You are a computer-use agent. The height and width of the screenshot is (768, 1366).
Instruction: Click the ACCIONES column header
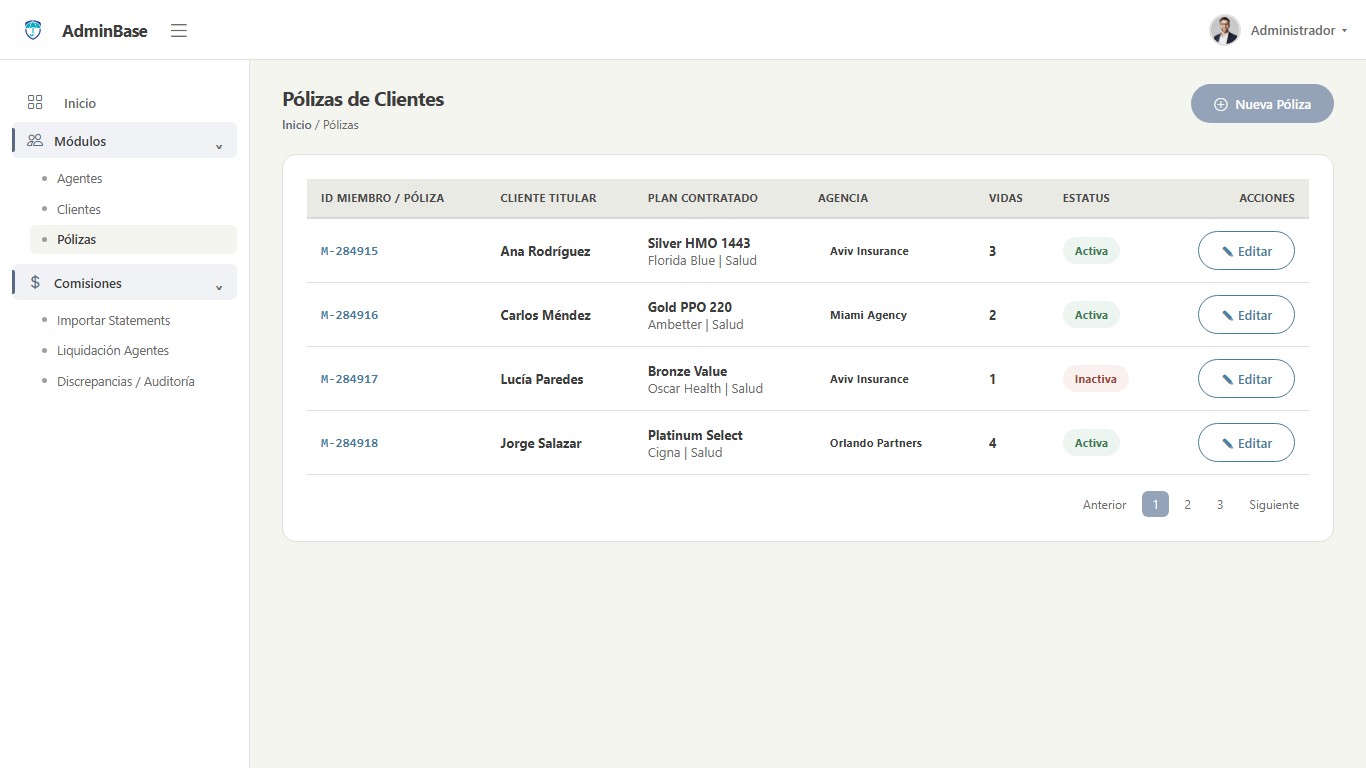pos(1267,198)
